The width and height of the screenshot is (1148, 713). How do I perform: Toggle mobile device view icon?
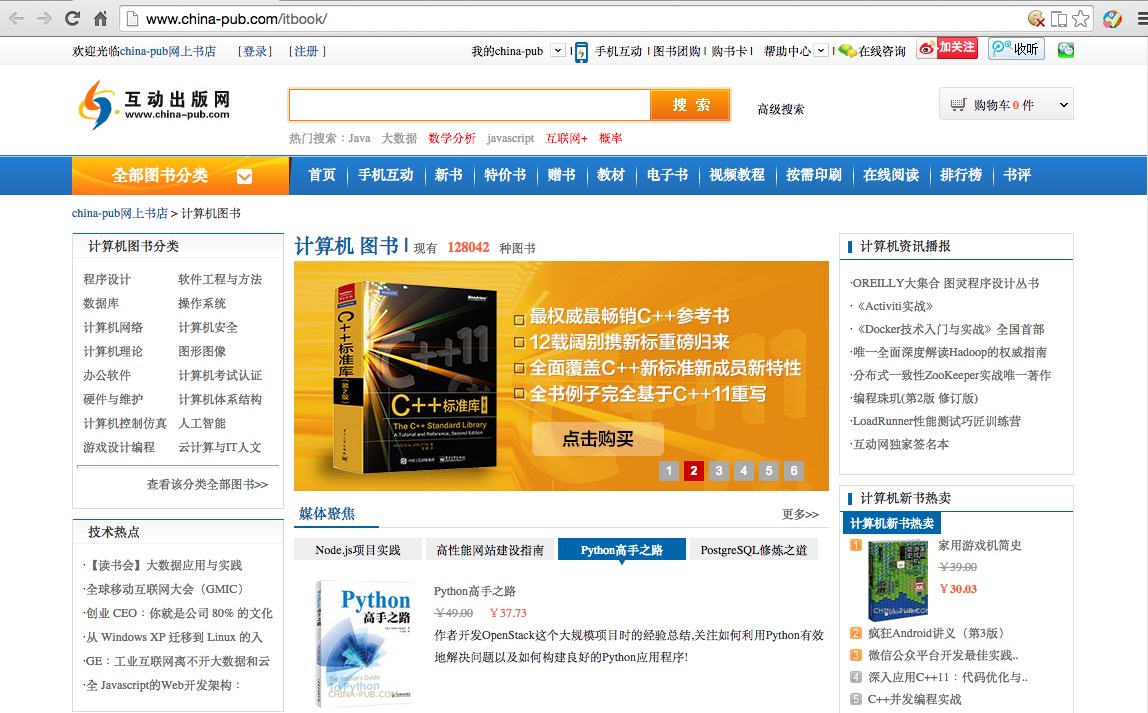click(1059, 19)
